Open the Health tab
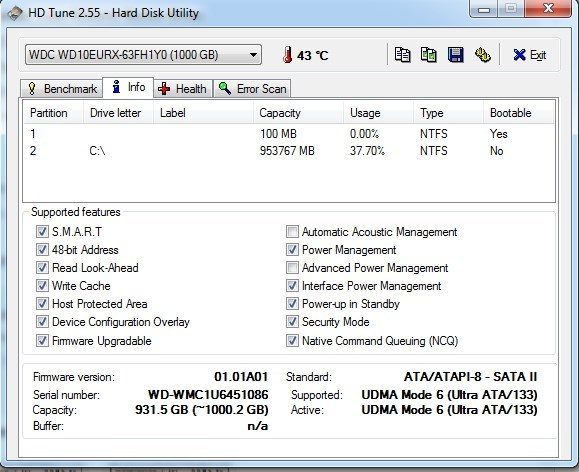This screenshot has width=579, height=472. [x=182, y=89]
